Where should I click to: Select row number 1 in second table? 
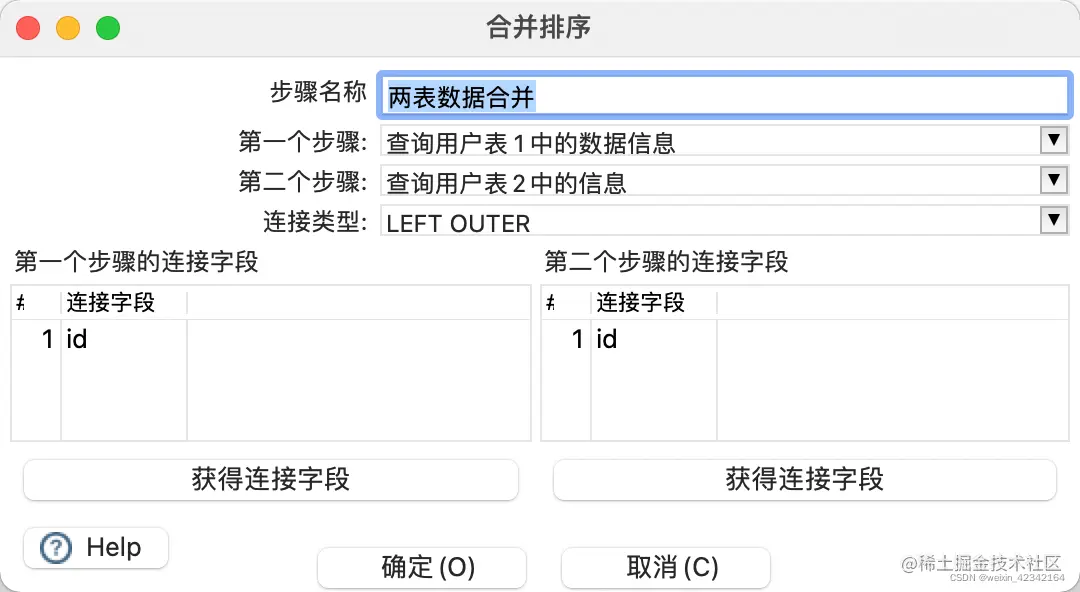click(576, 340)
